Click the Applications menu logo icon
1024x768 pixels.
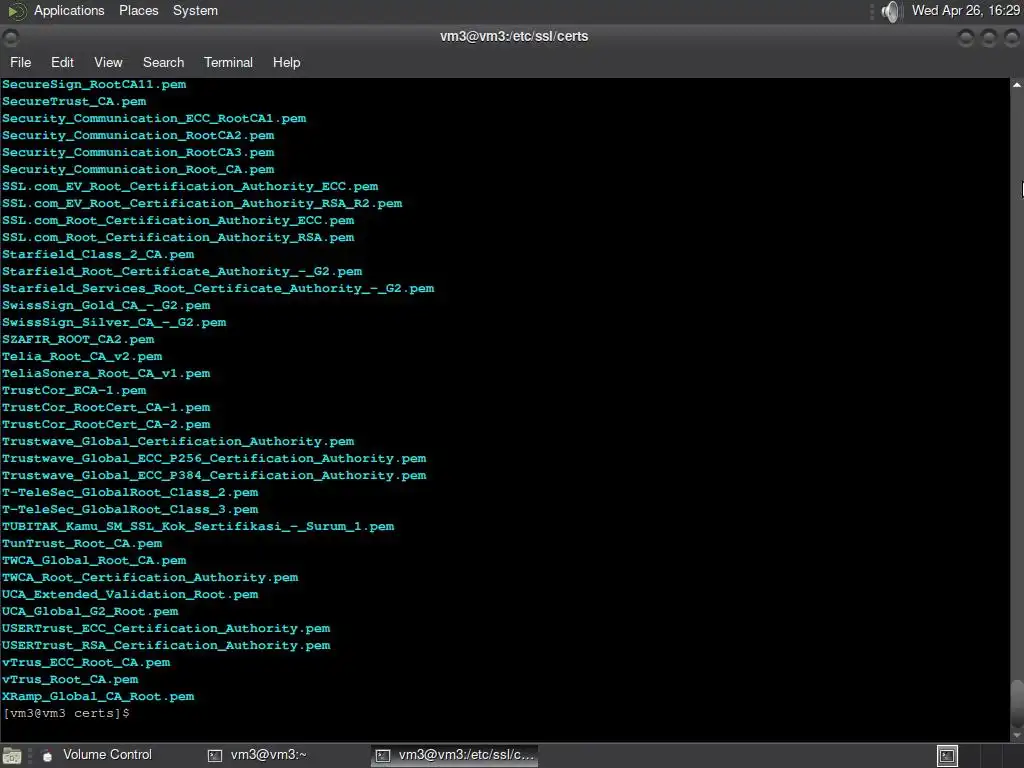(x=16, y=10)
